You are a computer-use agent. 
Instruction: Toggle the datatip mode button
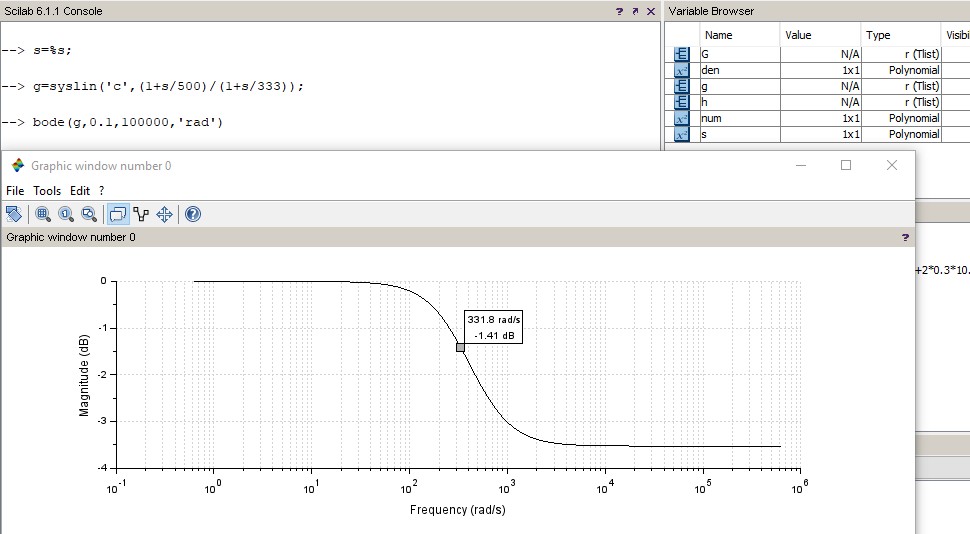(x=118, y=214)
